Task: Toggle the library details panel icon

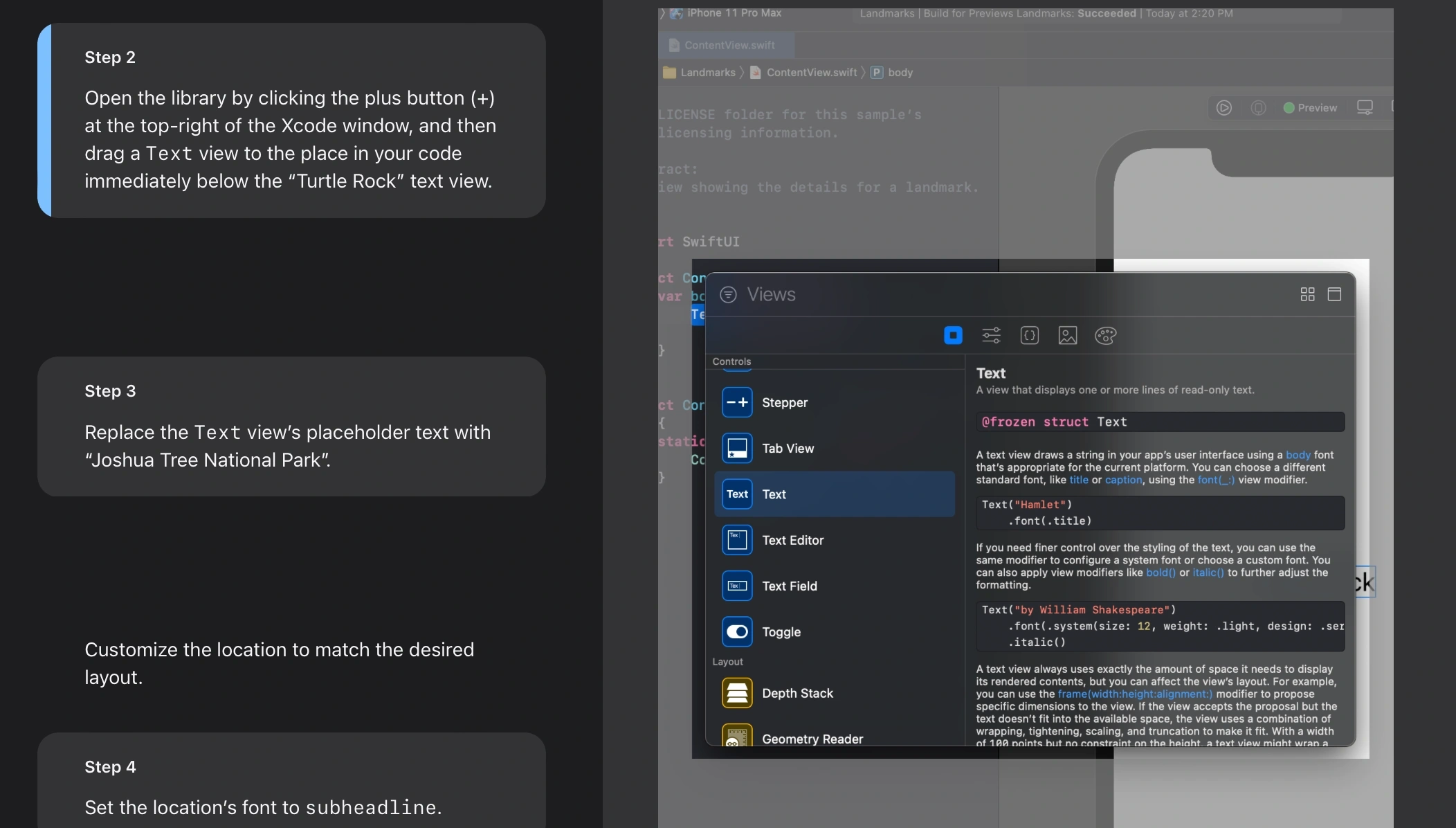Action: [x=1334, y=295]
